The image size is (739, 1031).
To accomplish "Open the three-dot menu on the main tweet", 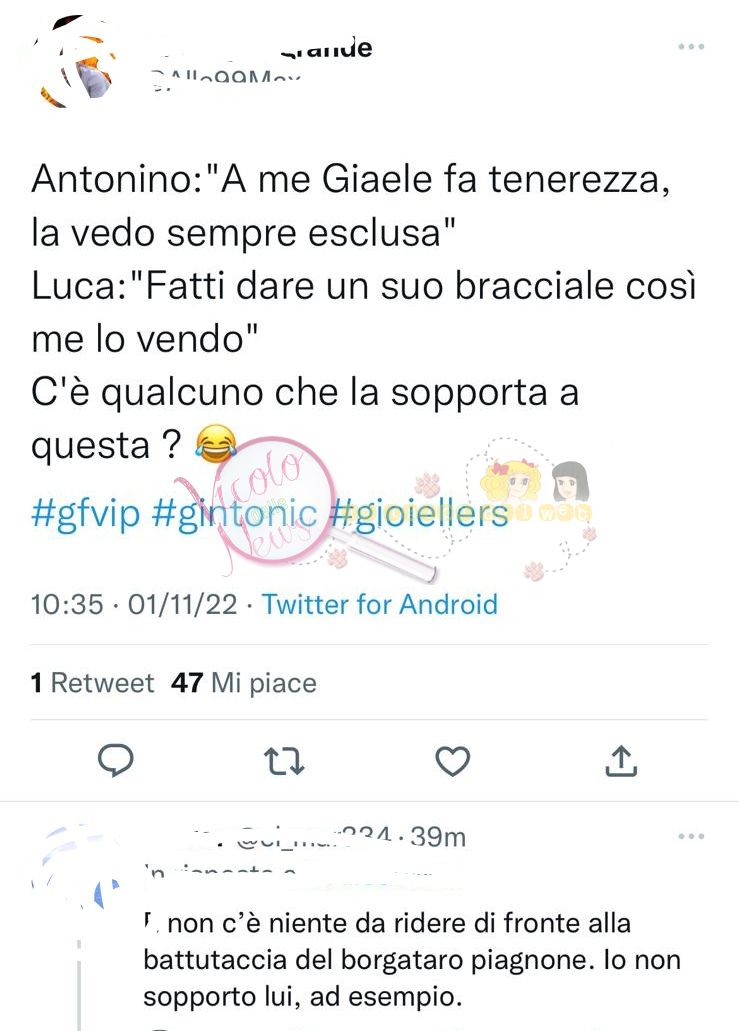I will 691,47.
